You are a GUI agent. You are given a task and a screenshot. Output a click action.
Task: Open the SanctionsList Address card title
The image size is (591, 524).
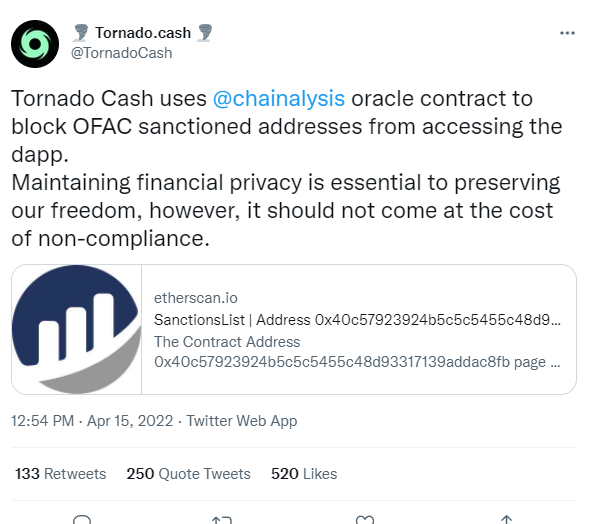click(357, 320)
